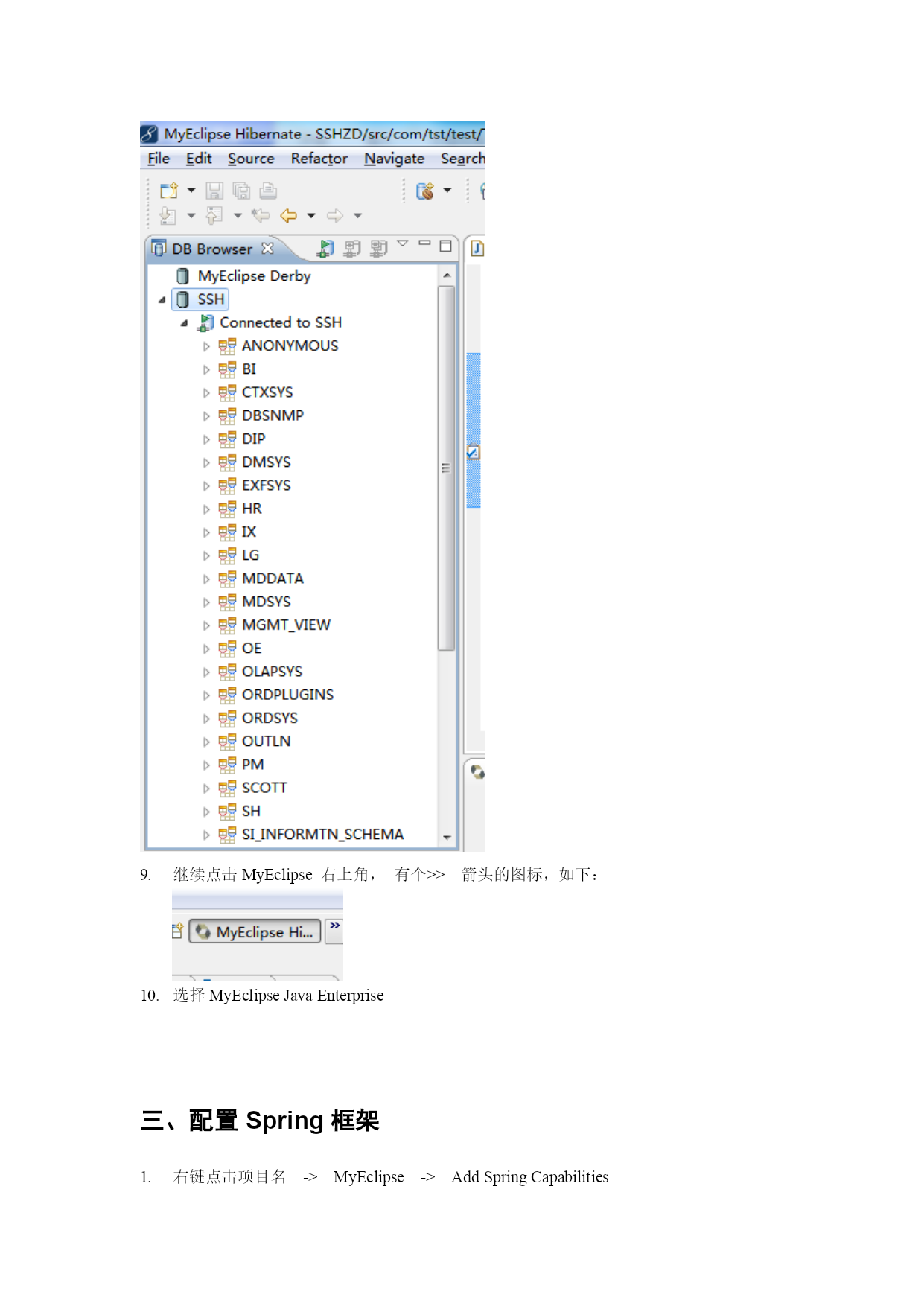Open the File menu

[159, 159]
